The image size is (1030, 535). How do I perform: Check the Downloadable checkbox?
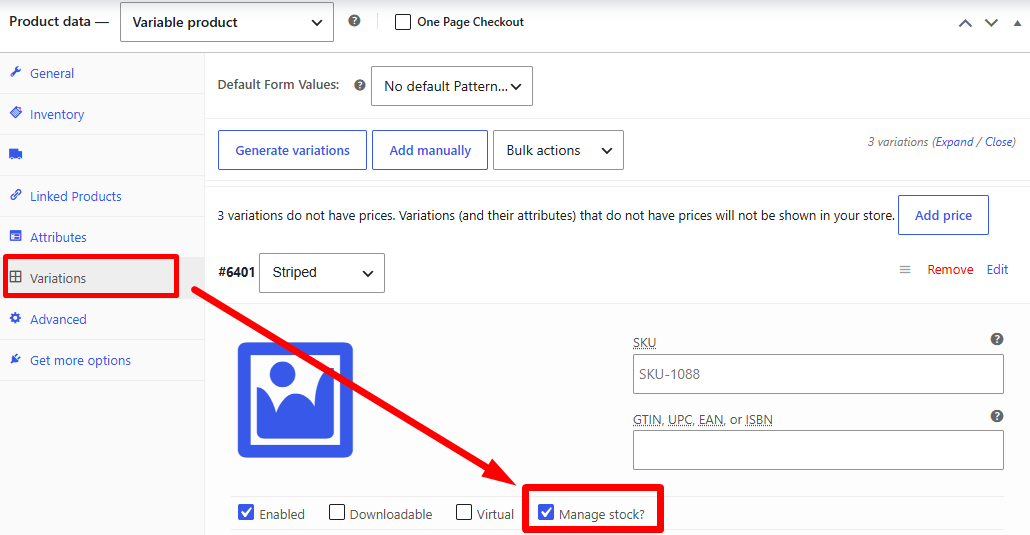coord(337,512)
